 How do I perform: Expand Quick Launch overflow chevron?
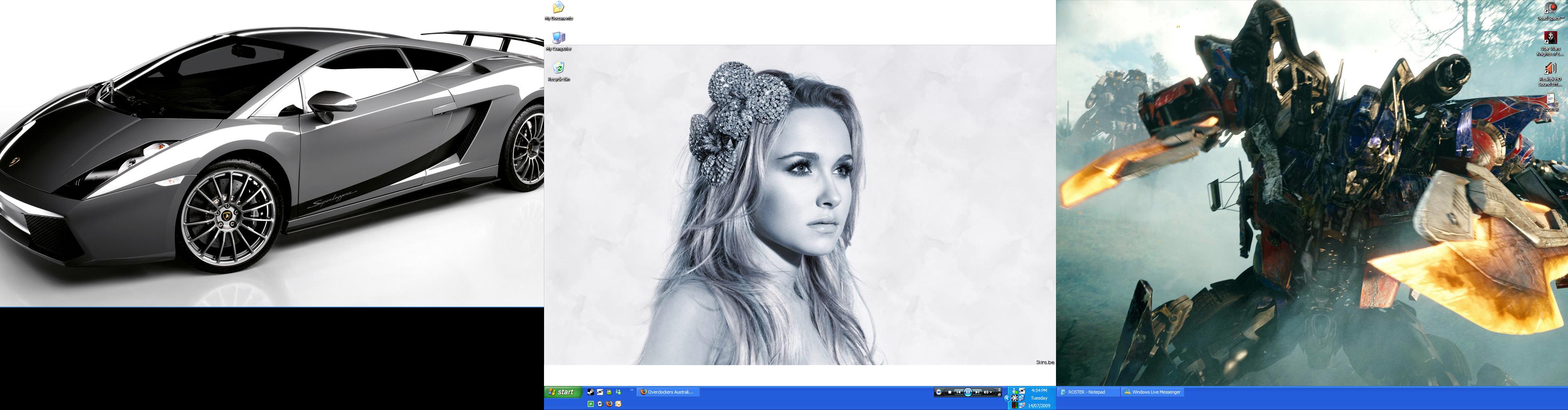[632, 390]
